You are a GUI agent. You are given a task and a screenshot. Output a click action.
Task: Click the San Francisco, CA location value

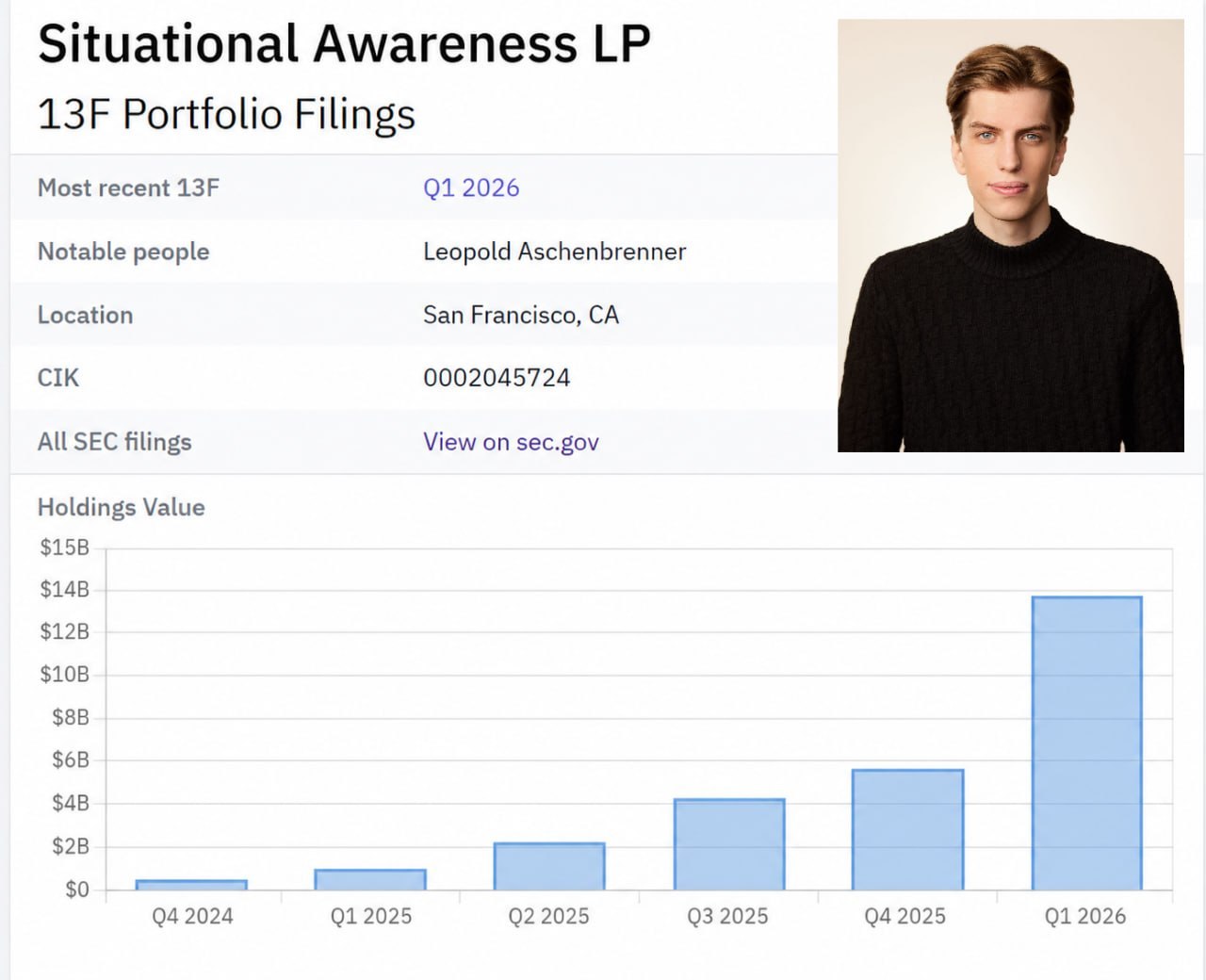521,315
